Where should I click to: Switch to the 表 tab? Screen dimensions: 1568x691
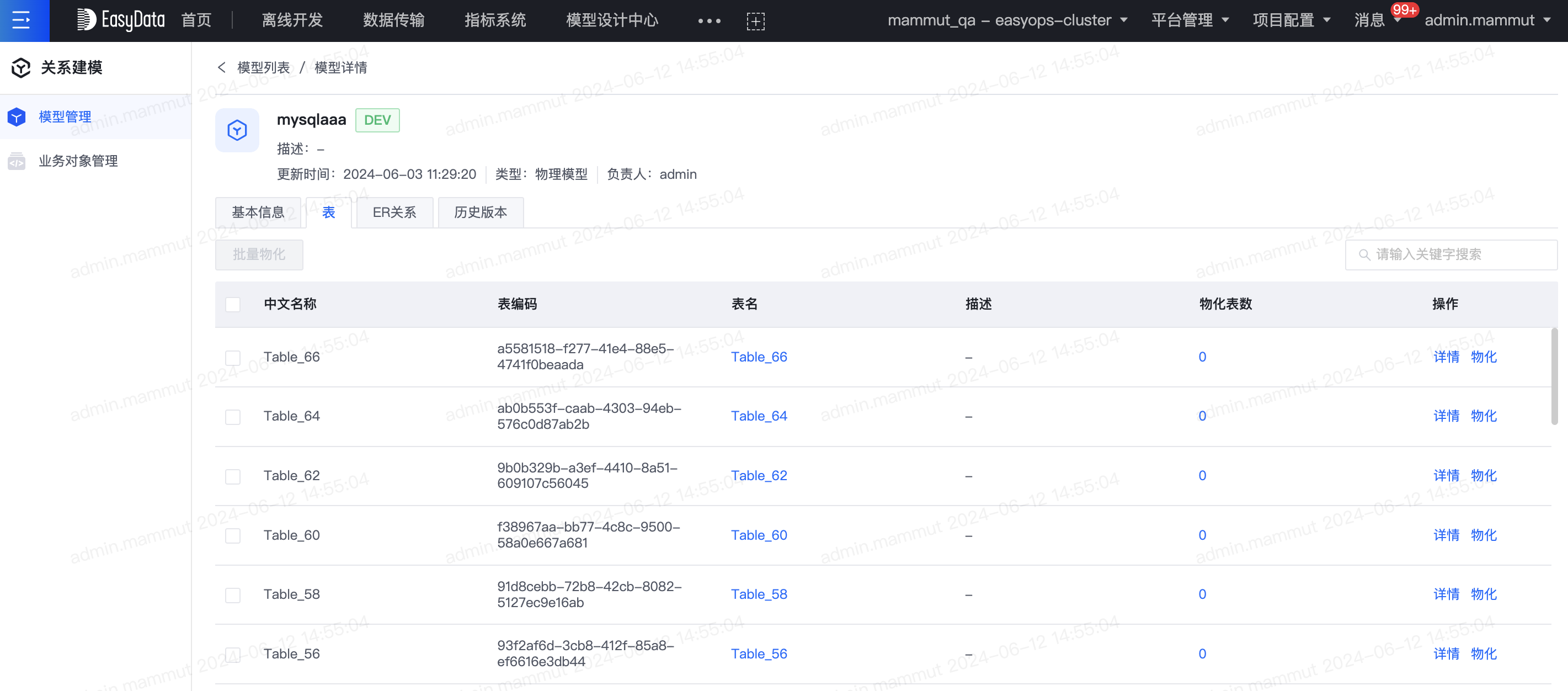tap(329, 212)
